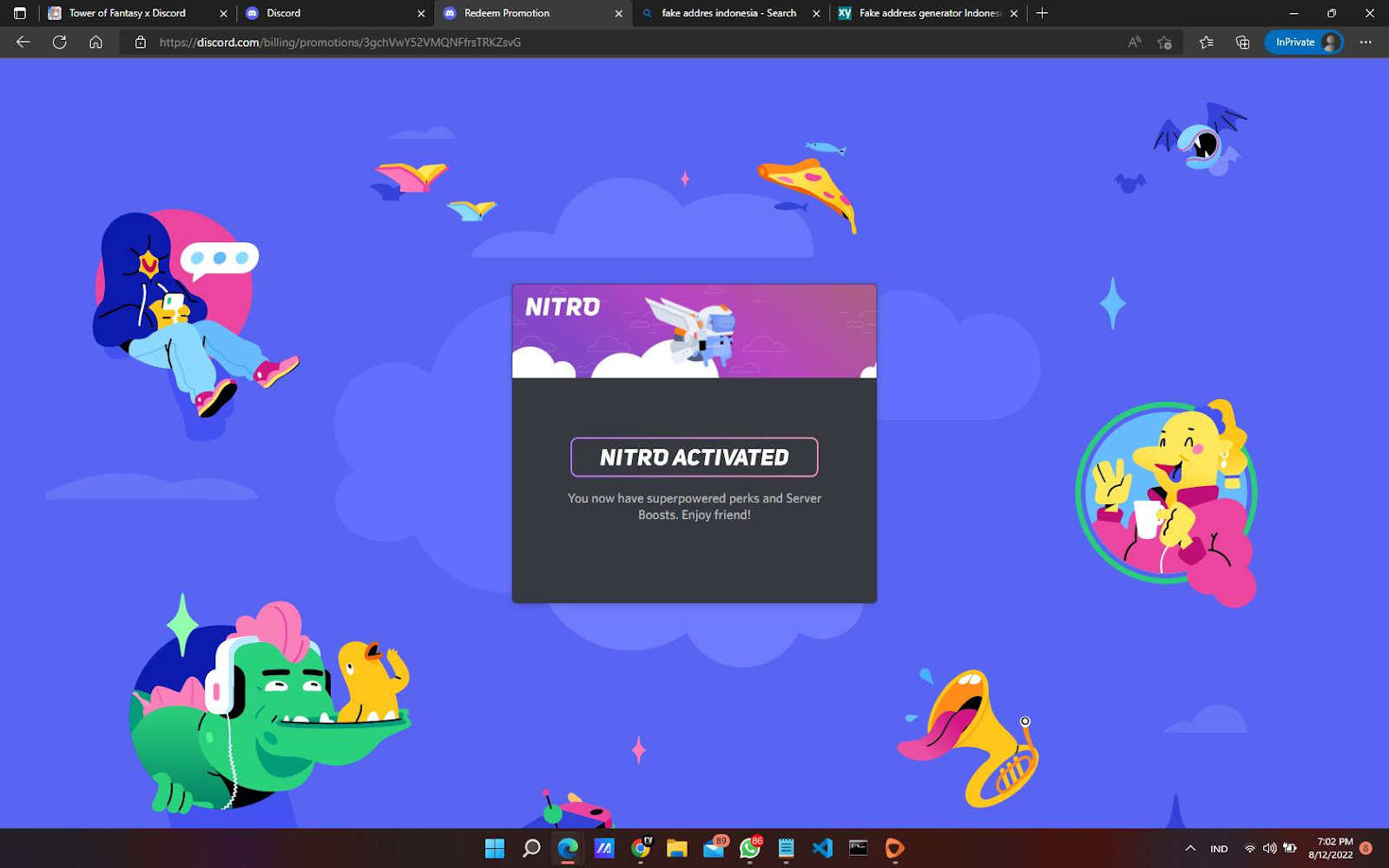Open the volume control
This screenshot has height=868, width=1389.
[x=1270, y=848]
